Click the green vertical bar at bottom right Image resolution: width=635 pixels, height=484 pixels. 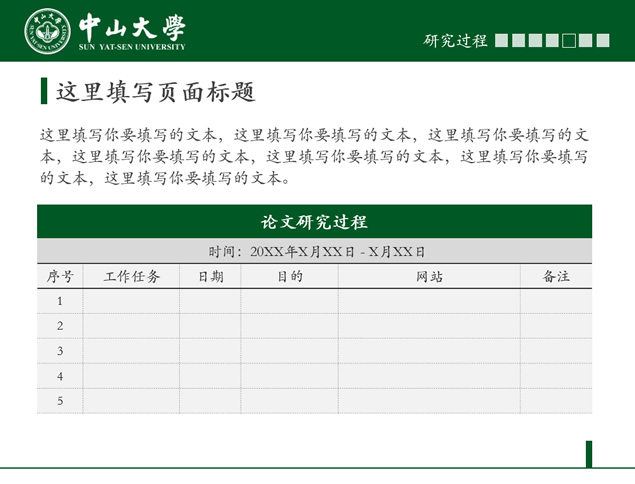589,454
